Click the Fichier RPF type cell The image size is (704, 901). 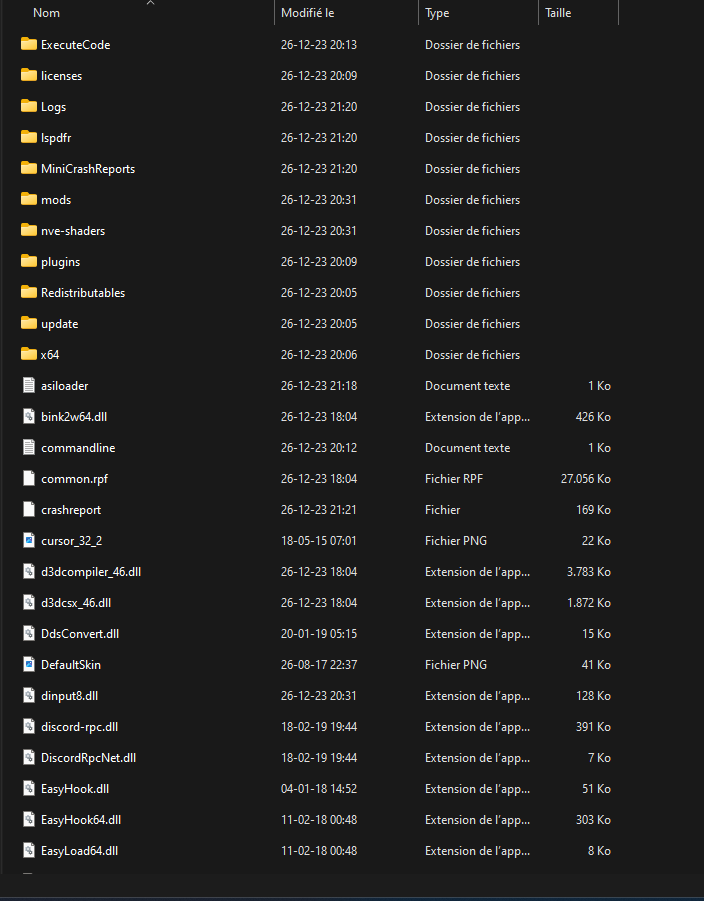coord(454,479)
